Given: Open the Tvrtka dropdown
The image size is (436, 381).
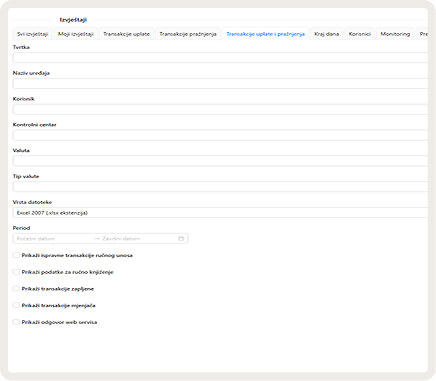Looking at the screenshot, I should coord(220,58).
